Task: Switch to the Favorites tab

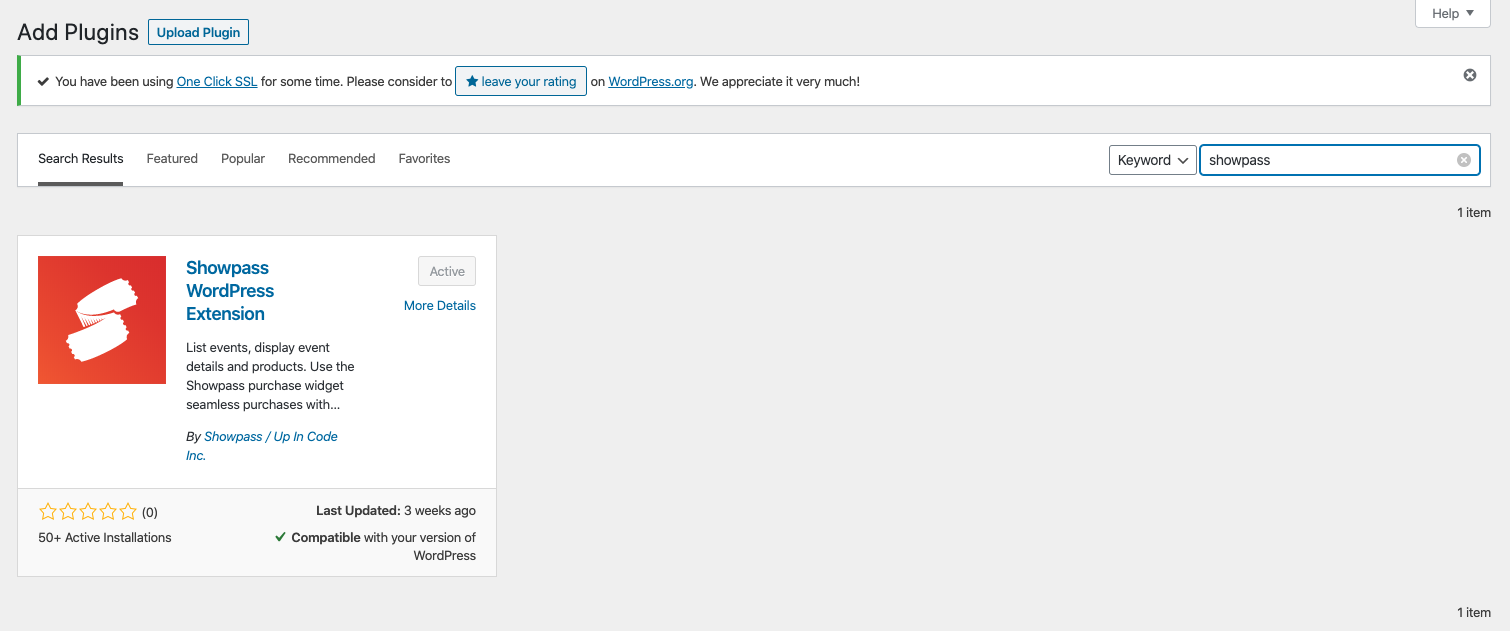Action: click(424, 159)
